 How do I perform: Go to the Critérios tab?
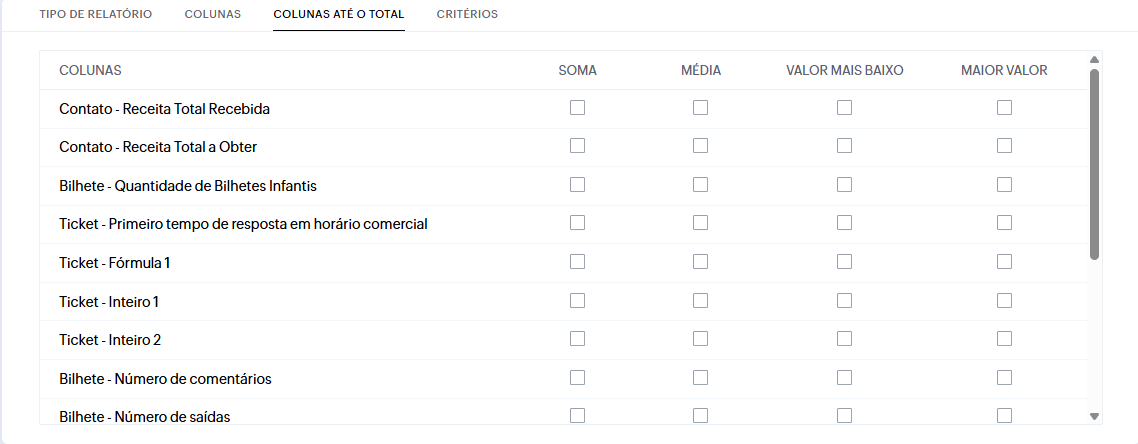coord(467,15)
